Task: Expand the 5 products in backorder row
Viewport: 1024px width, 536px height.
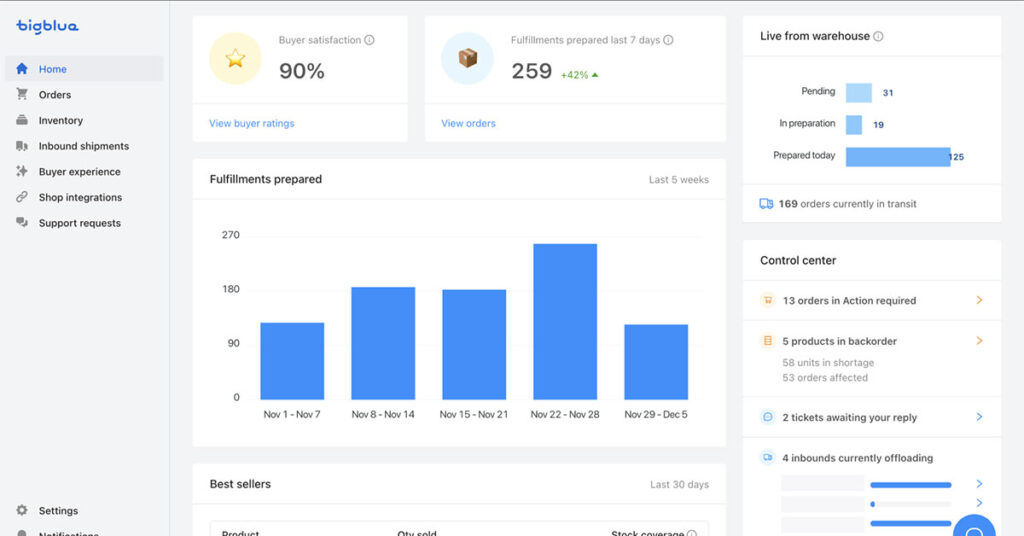Action: click(x=979, y=341)
